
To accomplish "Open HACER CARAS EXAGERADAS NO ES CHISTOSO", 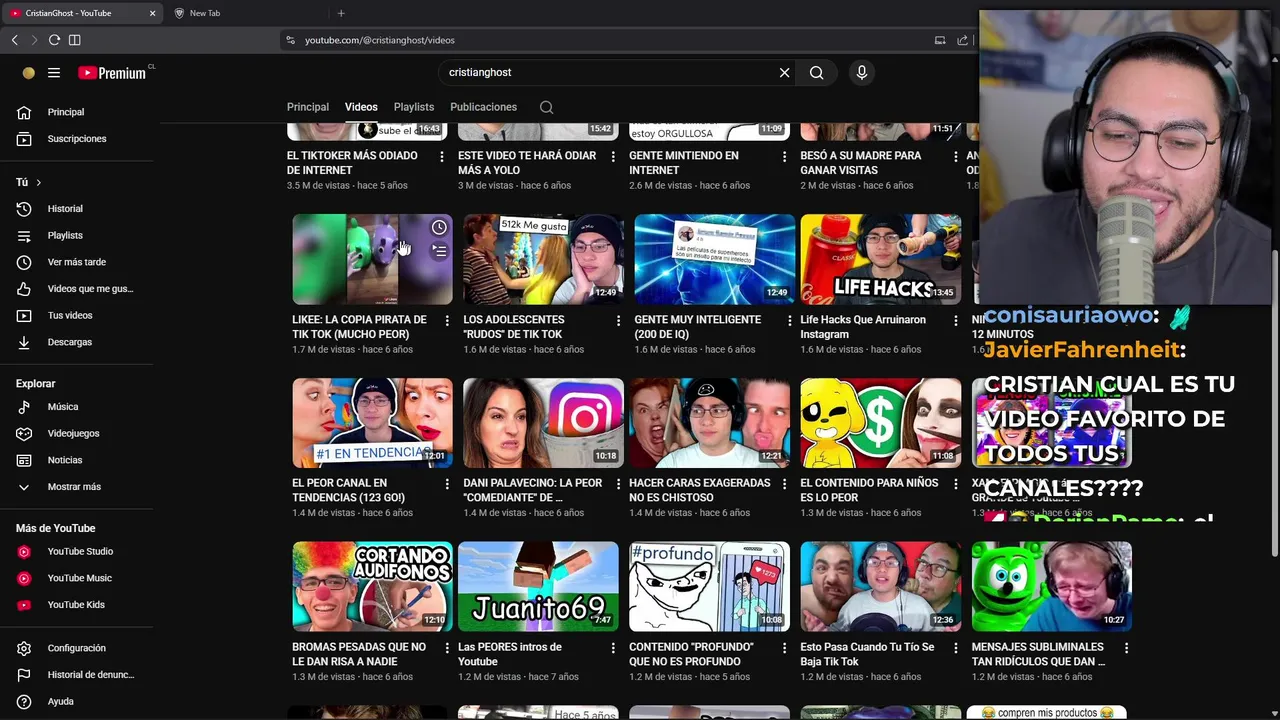I will [x=700, y=490].
